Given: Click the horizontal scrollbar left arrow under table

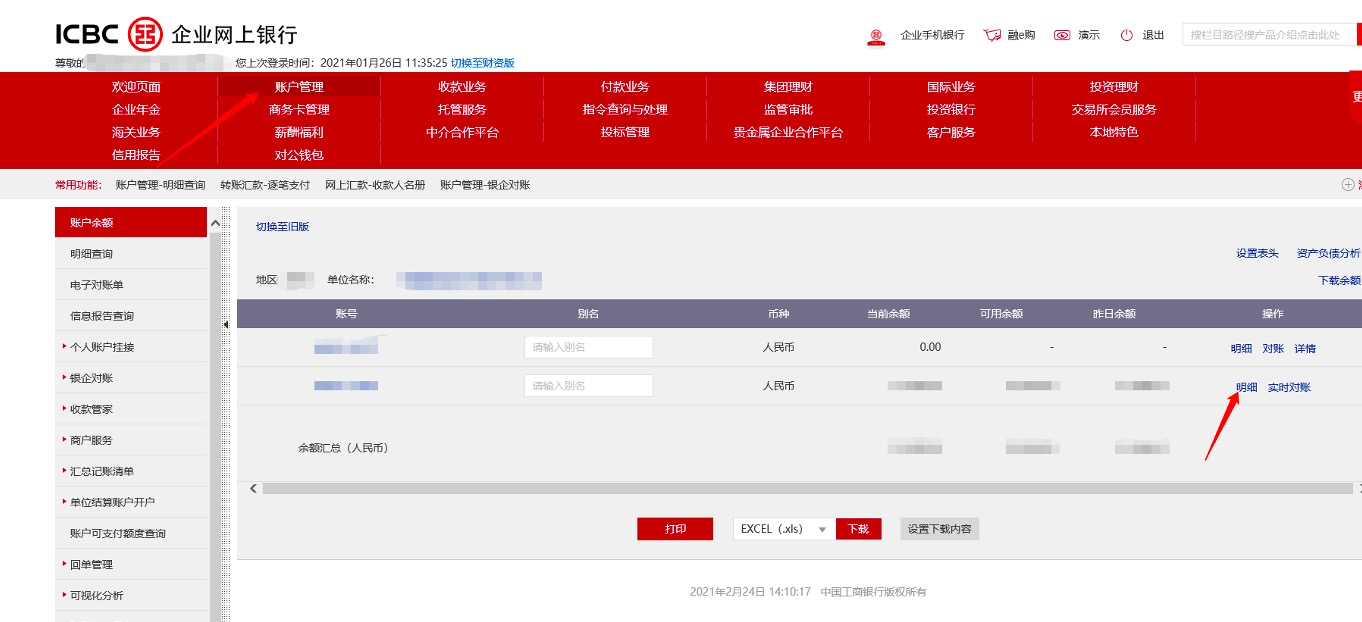Looking at the screenshot, I should [x=254, y=488].
